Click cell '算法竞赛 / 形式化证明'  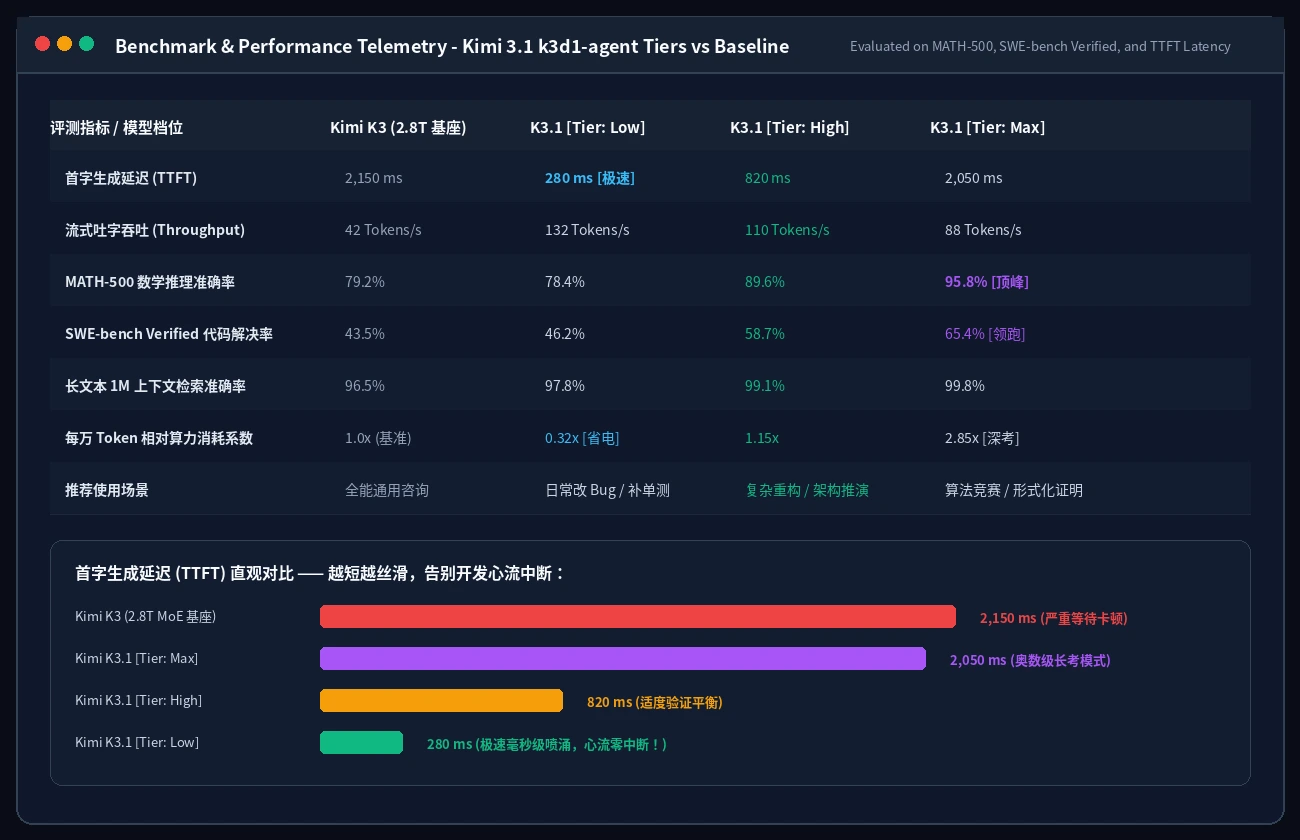coord(1014,490)
